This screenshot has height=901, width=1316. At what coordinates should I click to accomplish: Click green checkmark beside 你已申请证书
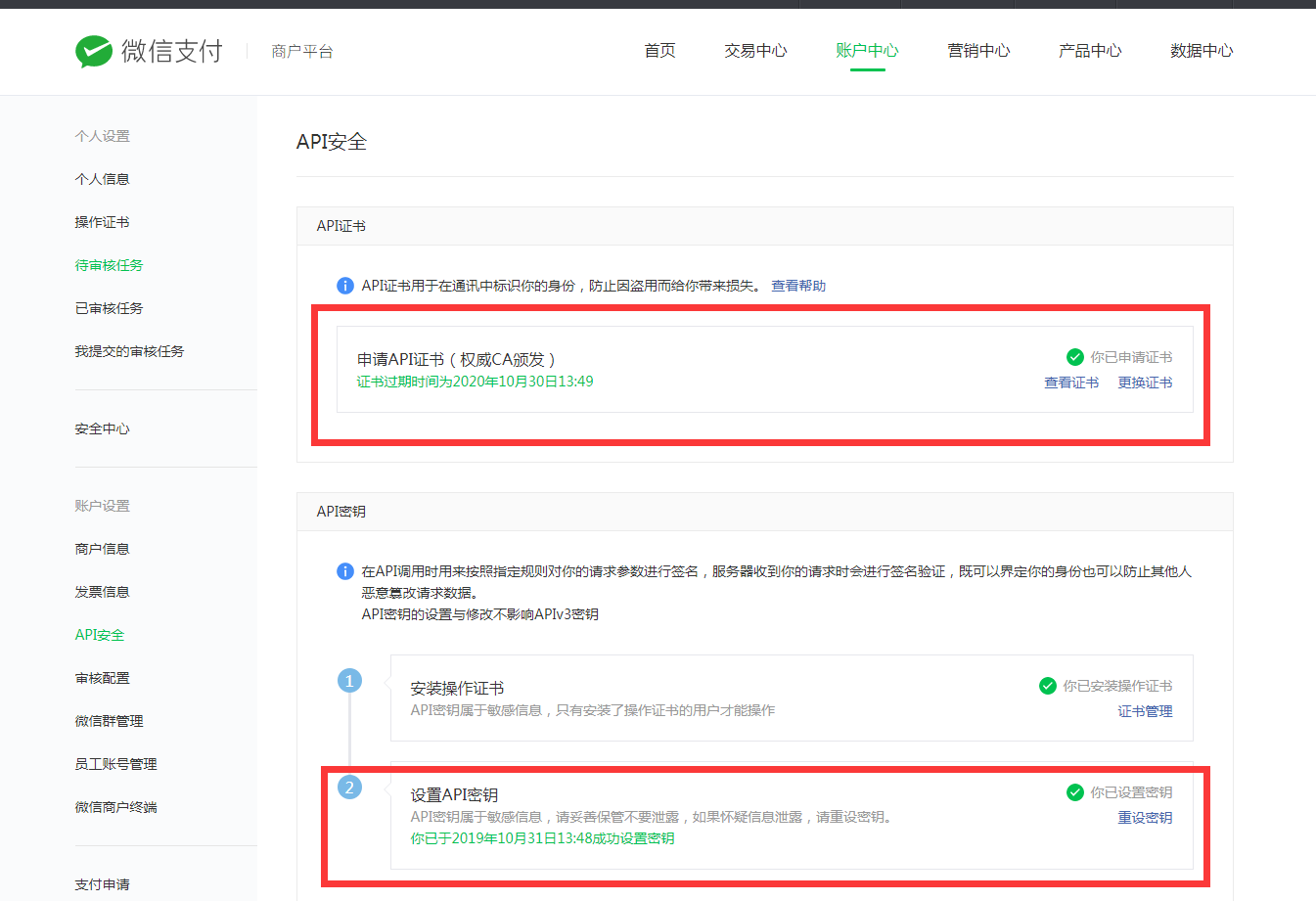tap(1074, 357)
